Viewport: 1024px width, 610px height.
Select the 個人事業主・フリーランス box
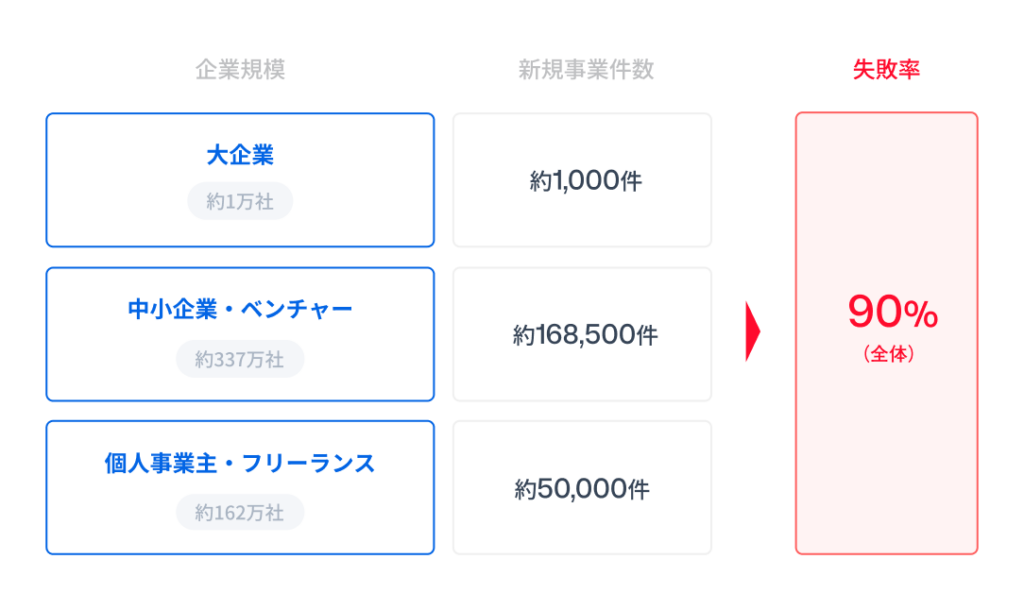[240, 488]
